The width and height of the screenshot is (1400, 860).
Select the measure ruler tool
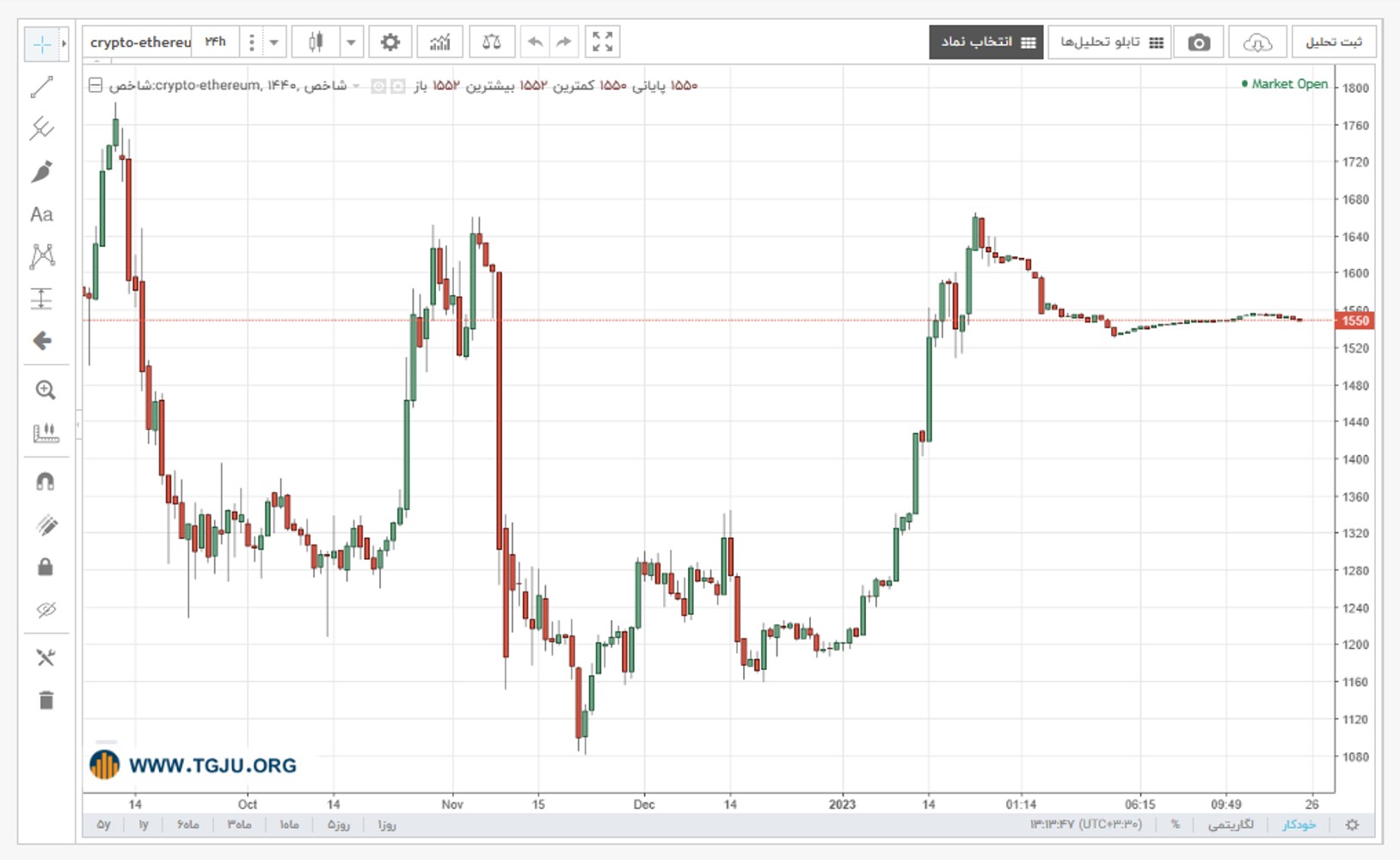point(45,433)
